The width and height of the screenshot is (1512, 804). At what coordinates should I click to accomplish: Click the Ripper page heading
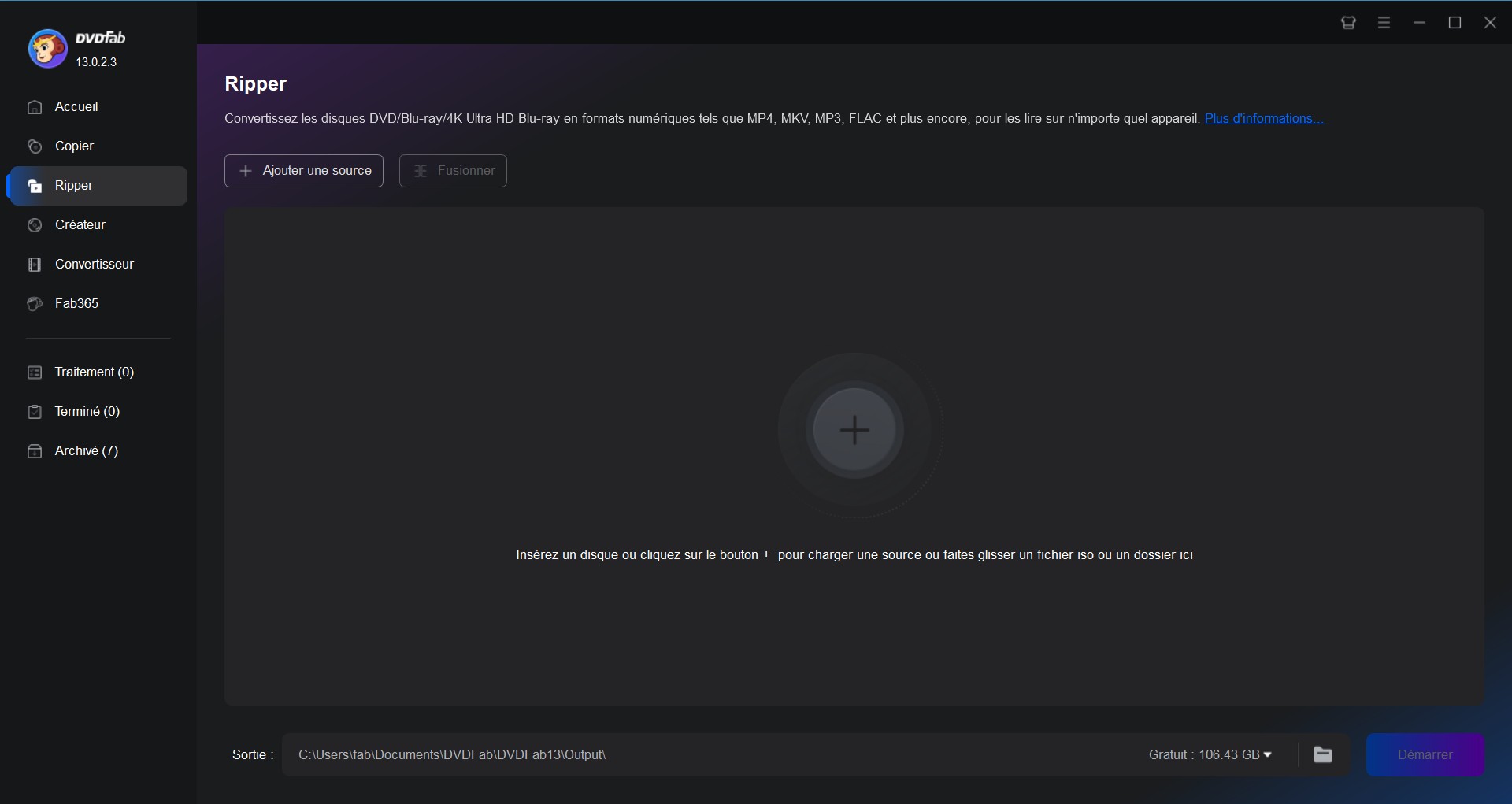(255, 84)
